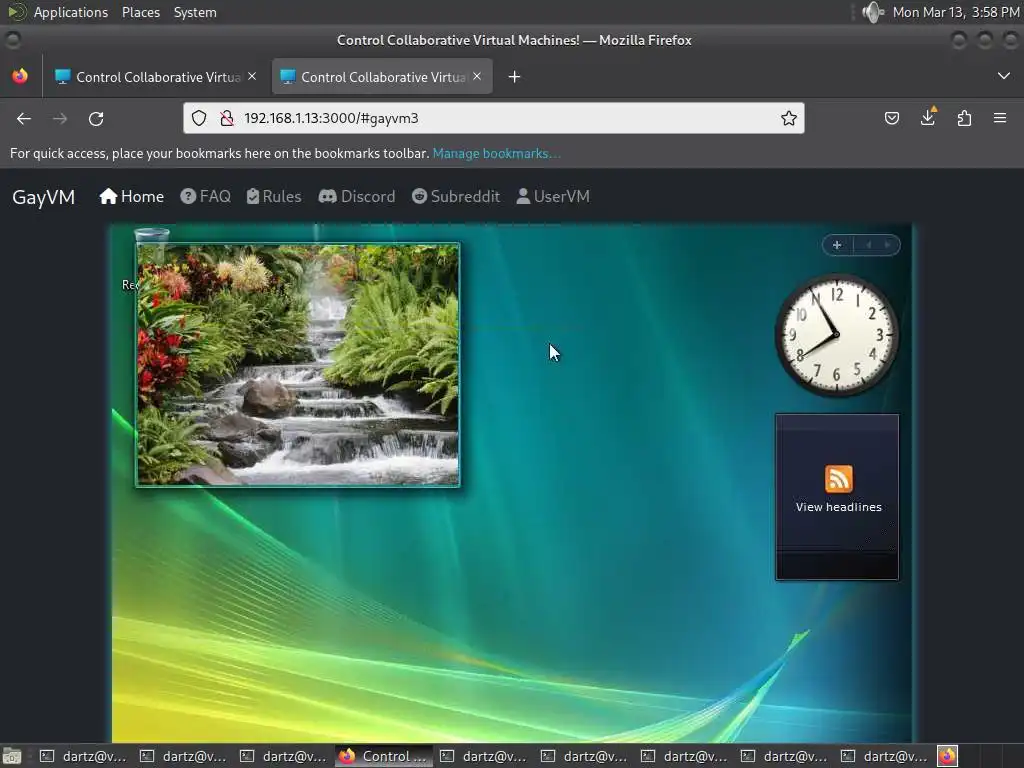Click the sidebar previous gadgets arrow

[869, 245]
